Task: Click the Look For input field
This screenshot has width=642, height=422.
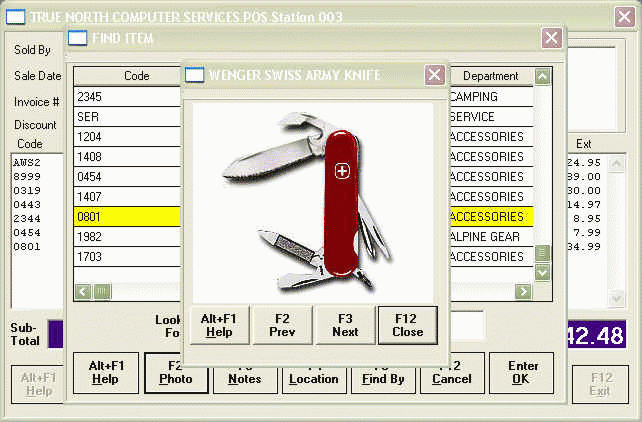Action: pyautogui.click(x=467, y=325)
